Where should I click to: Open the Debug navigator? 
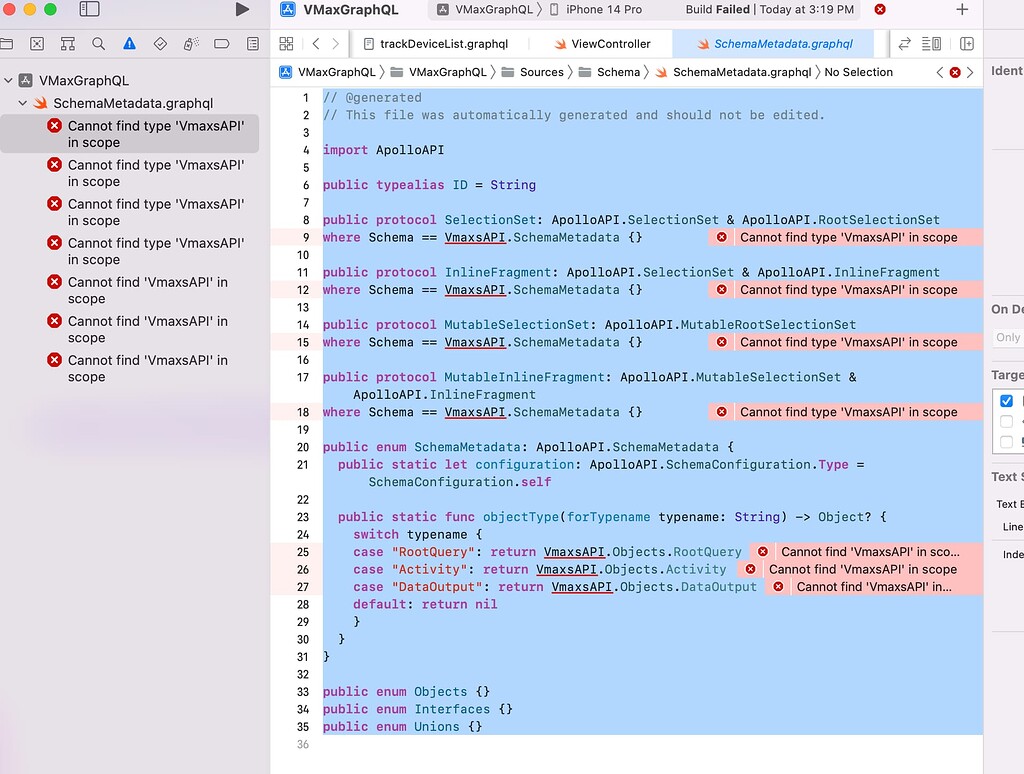(x=188, y=45)
